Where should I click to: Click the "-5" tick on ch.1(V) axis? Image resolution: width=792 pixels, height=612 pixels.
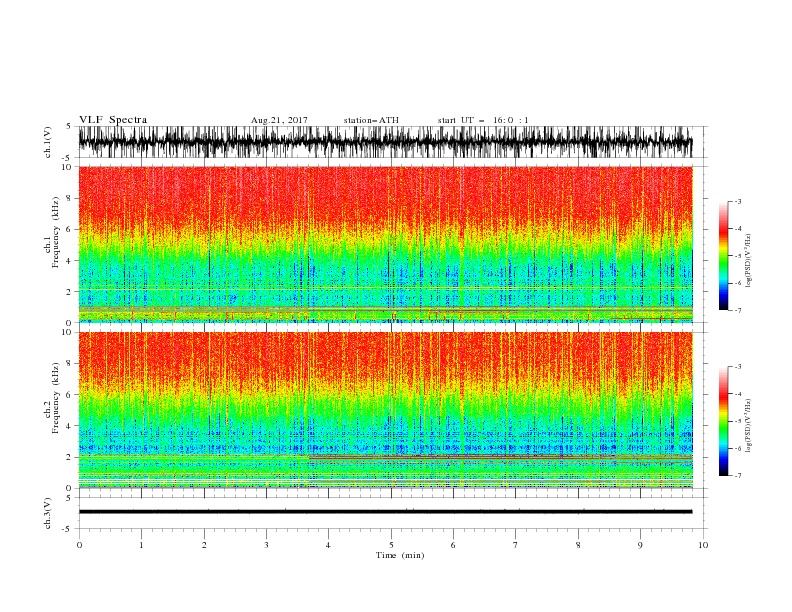coord(67,158)
